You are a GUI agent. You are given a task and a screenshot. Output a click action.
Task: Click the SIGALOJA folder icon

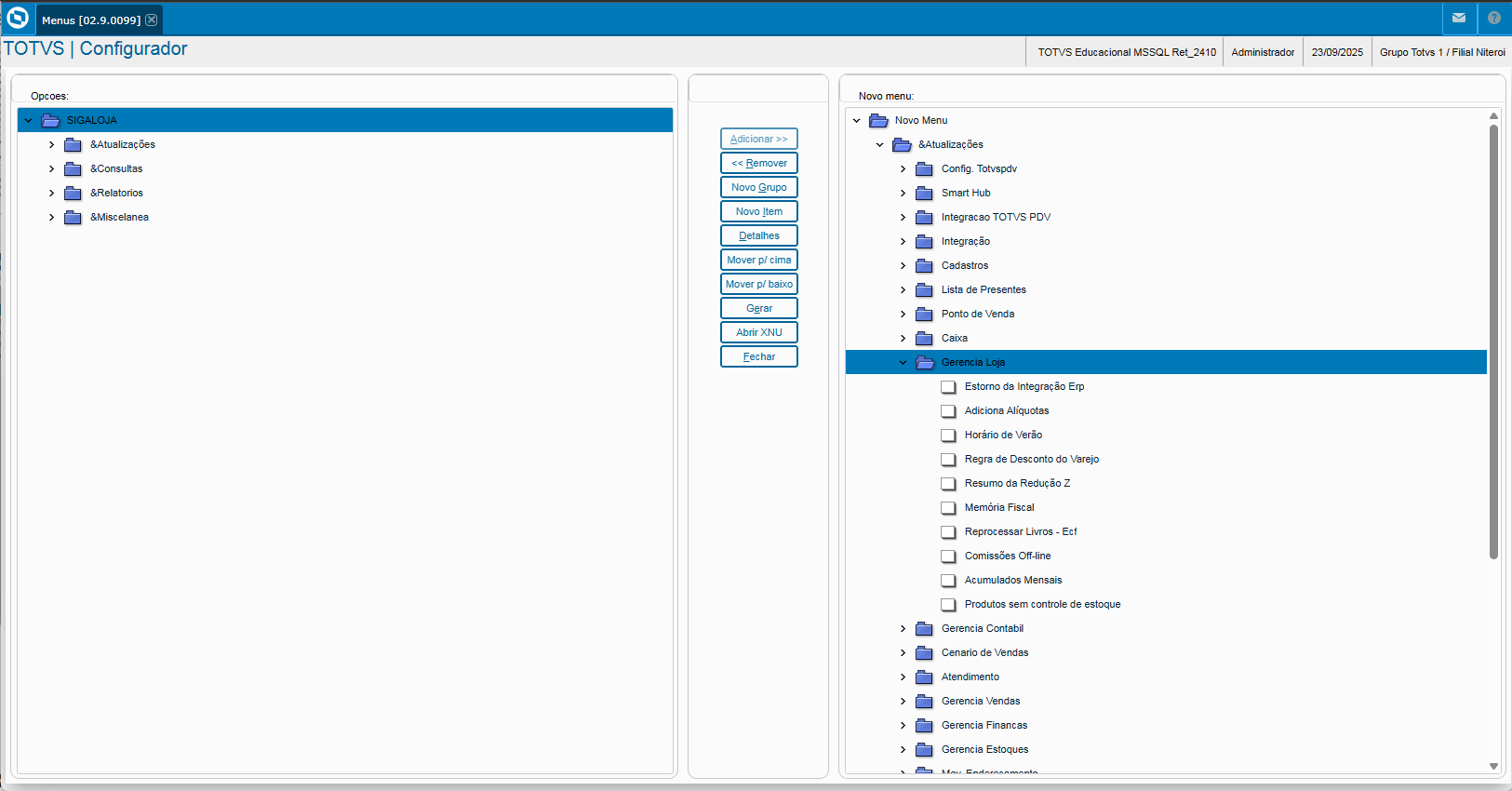click(50, 120)
